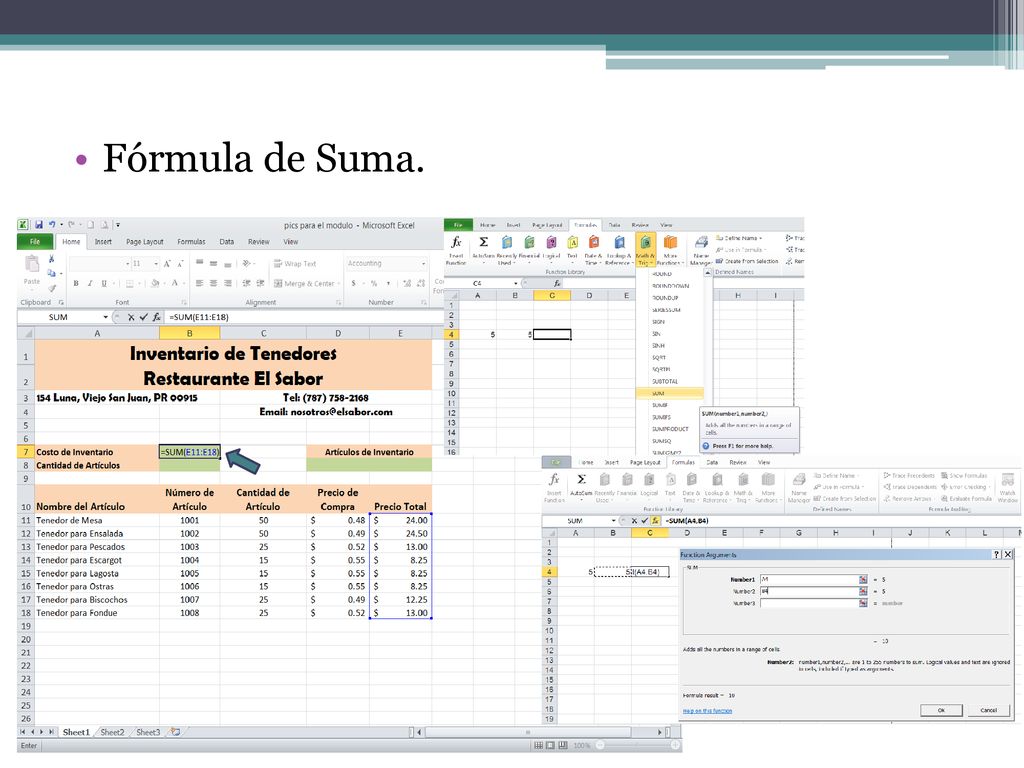Open the "Help on this function" link
The height and width of the screenshot is (768, 1024).
(x=707, y=711)
